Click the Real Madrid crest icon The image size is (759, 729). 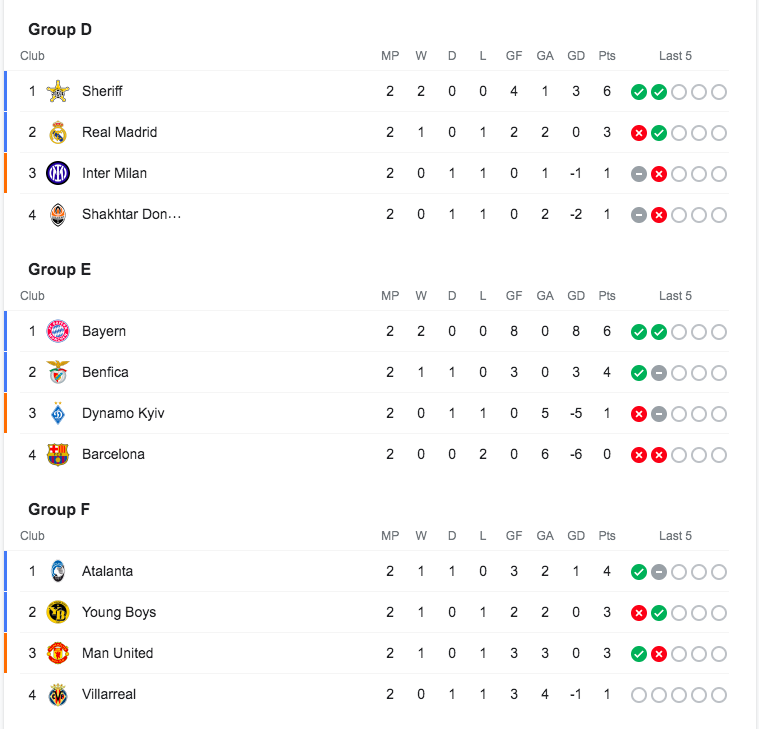click(x=58, y=132)
